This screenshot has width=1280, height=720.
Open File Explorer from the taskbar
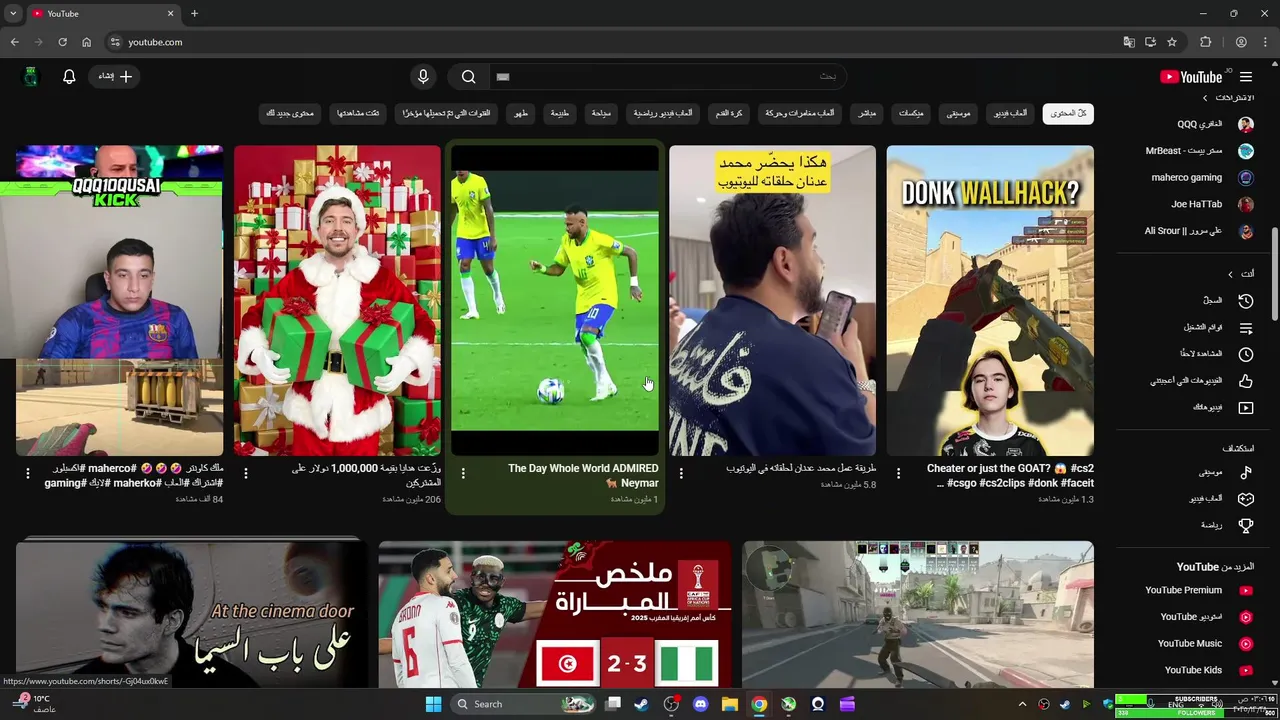(729, 704)
